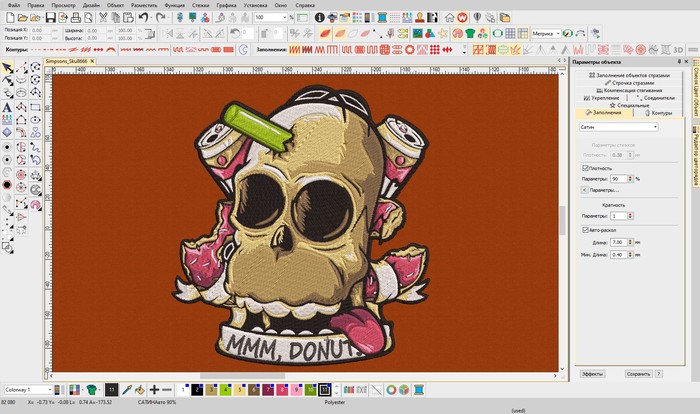
Task: Click the Сохранить button
Action: [638, 373]
